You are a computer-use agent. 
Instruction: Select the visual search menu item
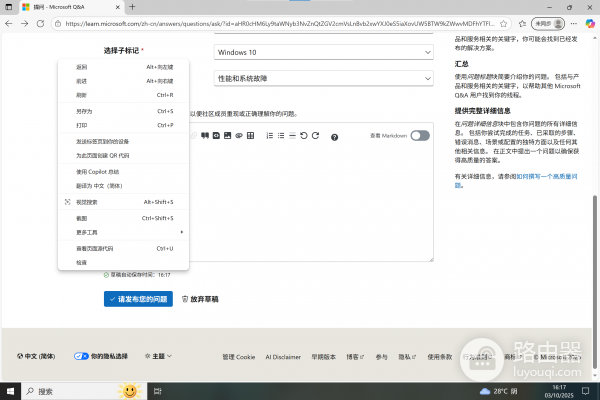(124, 202)
